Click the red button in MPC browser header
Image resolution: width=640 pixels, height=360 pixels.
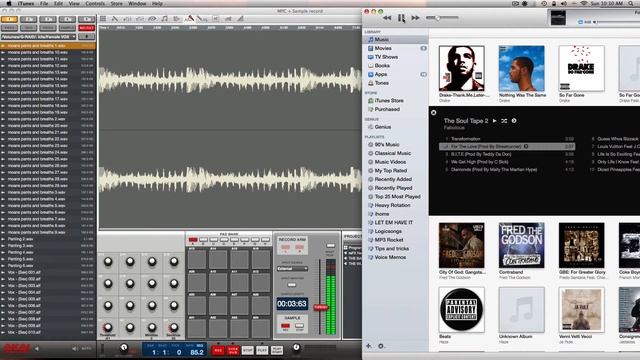pyautogui.click(x=87, y=28)
